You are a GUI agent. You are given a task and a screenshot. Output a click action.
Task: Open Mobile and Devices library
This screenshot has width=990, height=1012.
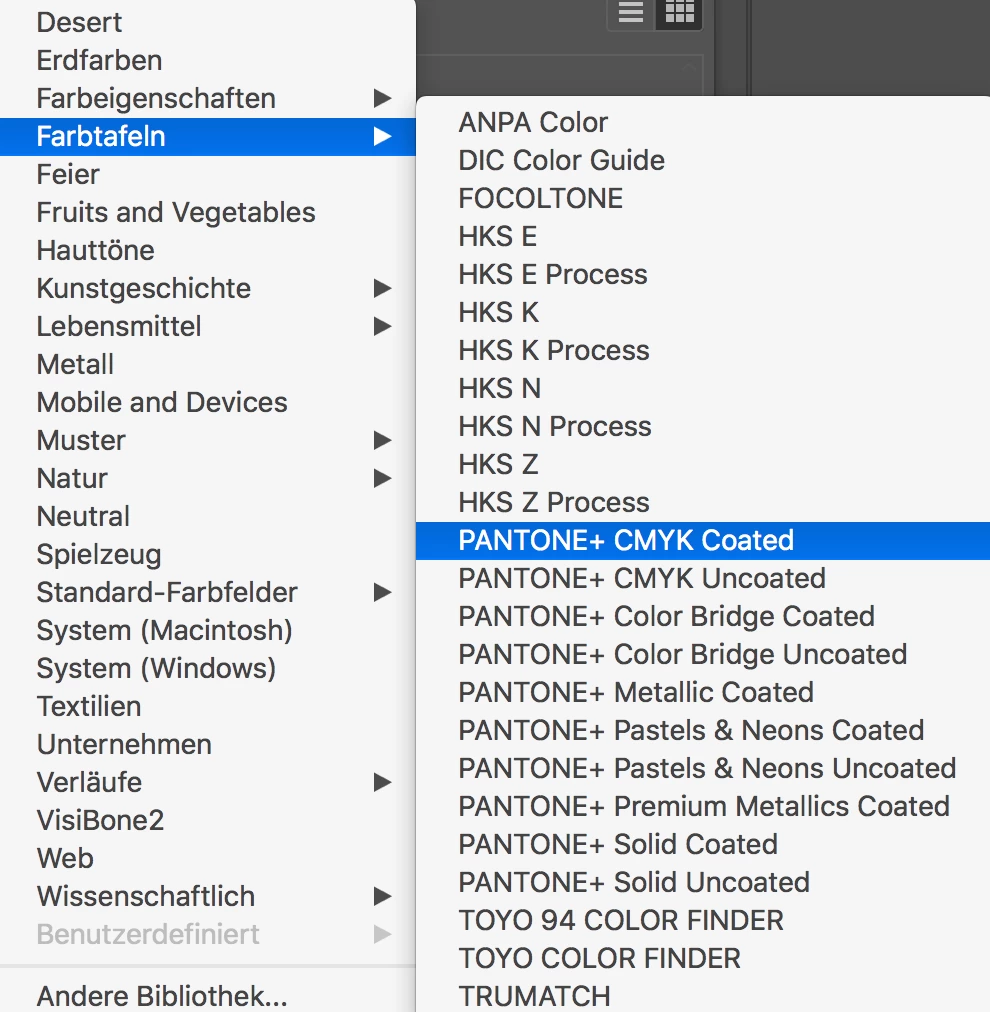(208, 403)
